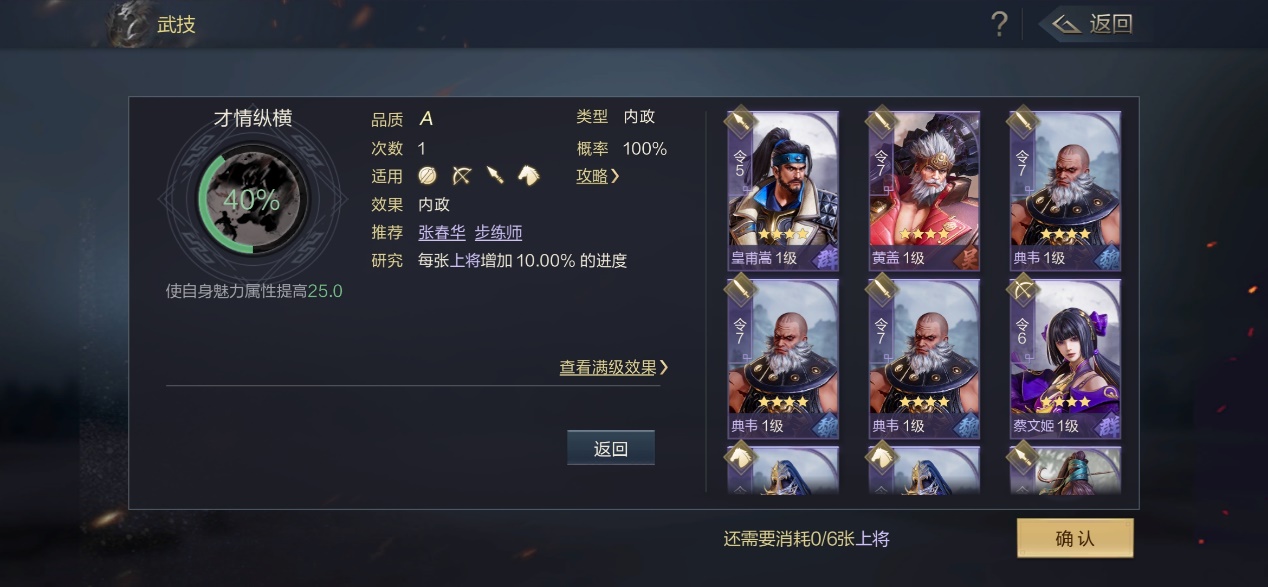Click the spear troop type icon
1268x587 pixels.
pos(495,176)
